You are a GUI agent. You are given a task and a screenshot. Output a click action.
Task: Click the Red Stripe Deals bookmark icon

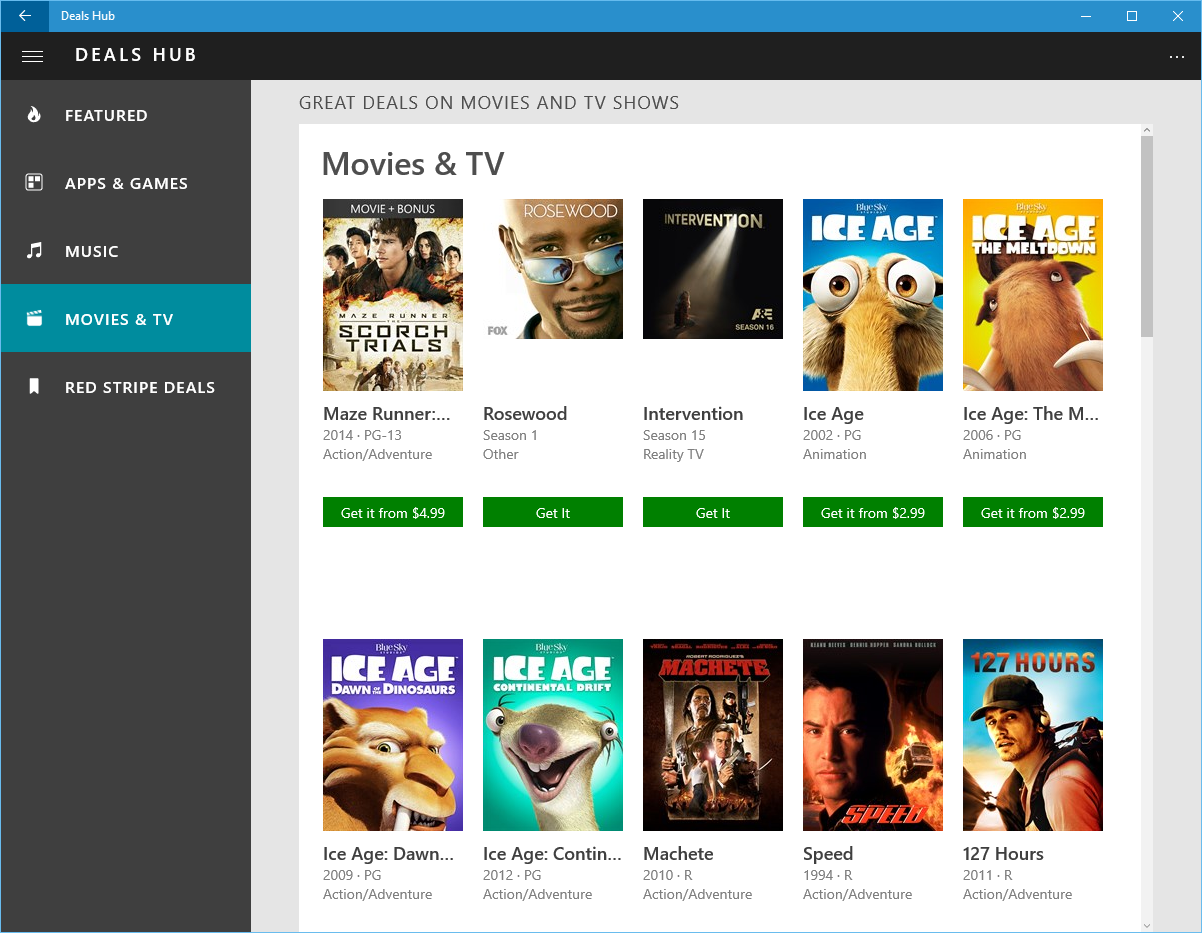point(34,387)
